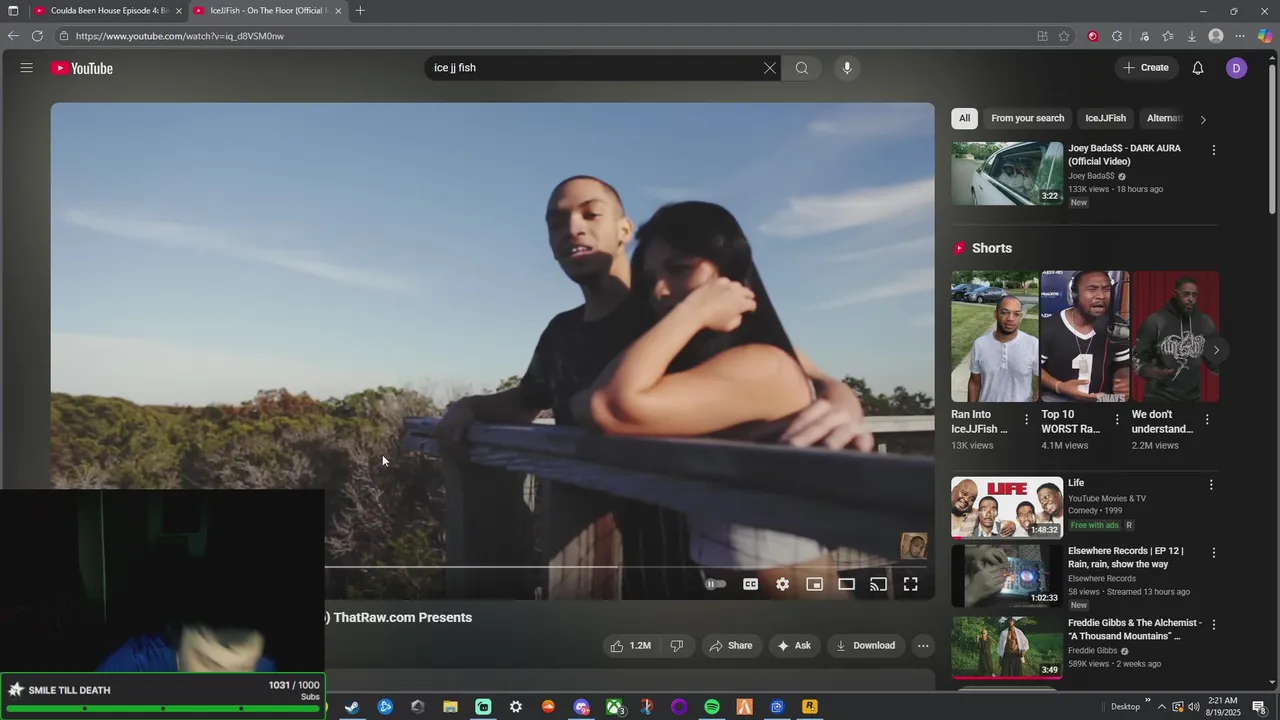This screenshot has height=720, width=1280.
Task: Add this page to favorites star
Action: [x=1064, y=36]
